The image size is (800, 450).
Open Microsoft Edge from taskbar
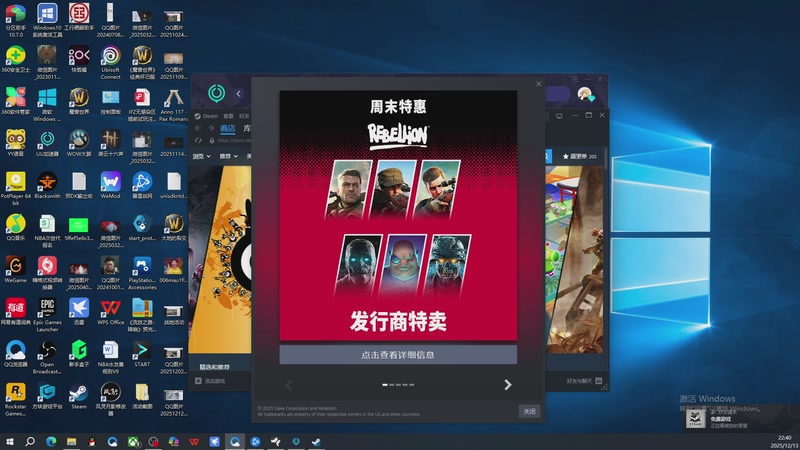[51, 441]
